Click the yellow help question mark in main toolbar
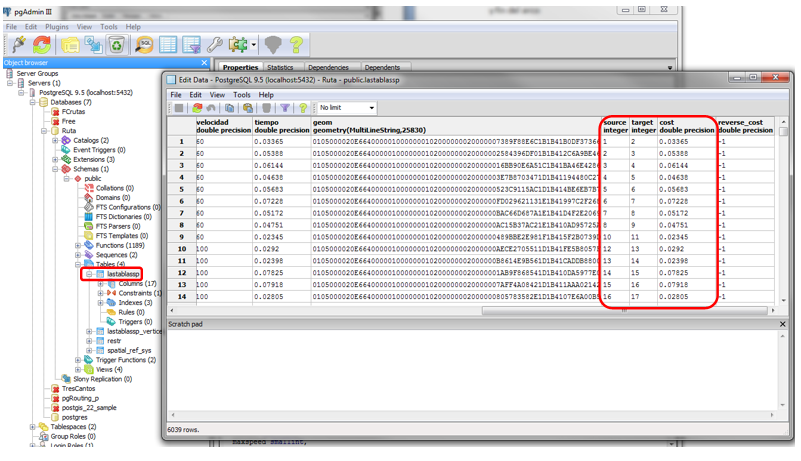 coord(295,44)
